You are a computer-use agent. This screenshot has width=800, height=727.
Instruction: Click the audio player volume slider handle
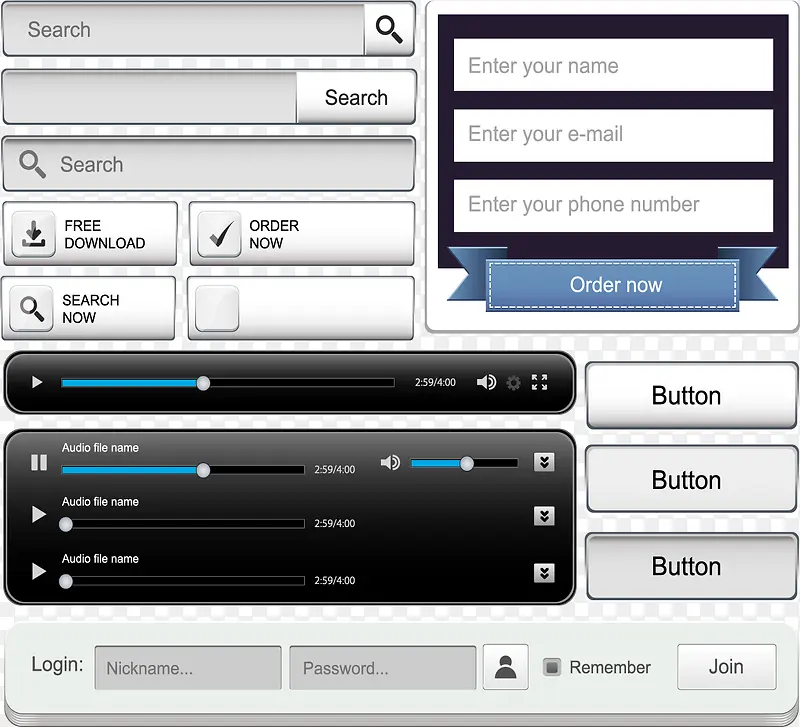[x=466, y=463]
